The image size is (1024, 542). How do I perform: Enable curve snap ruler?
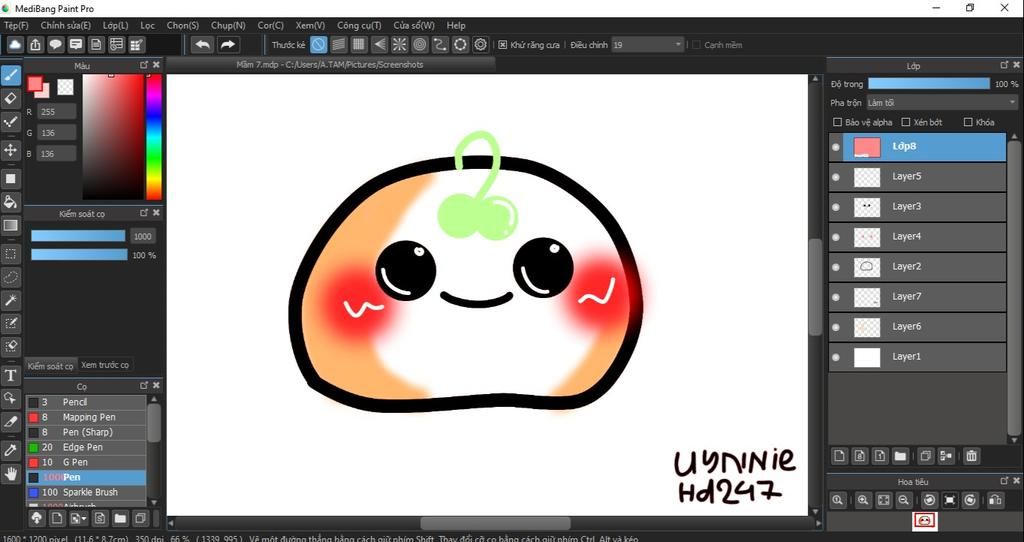440,44
